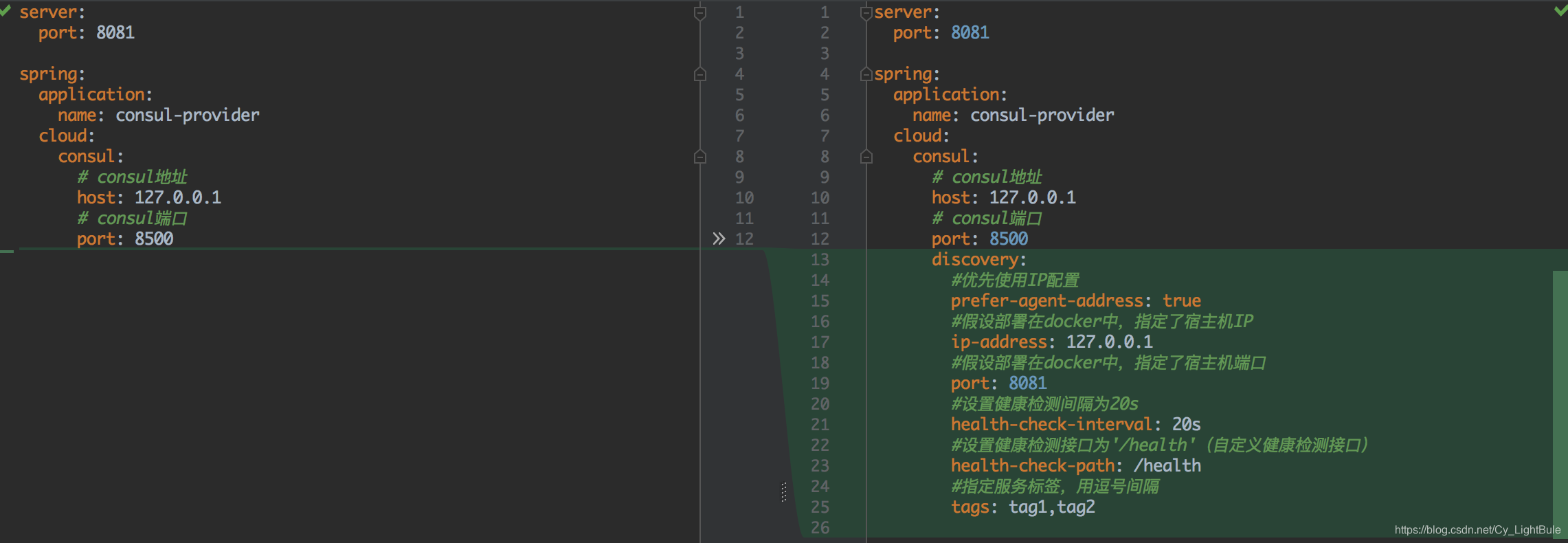
Task: Click the comment about docker host IP
Action: click(x=1102, y=321)
